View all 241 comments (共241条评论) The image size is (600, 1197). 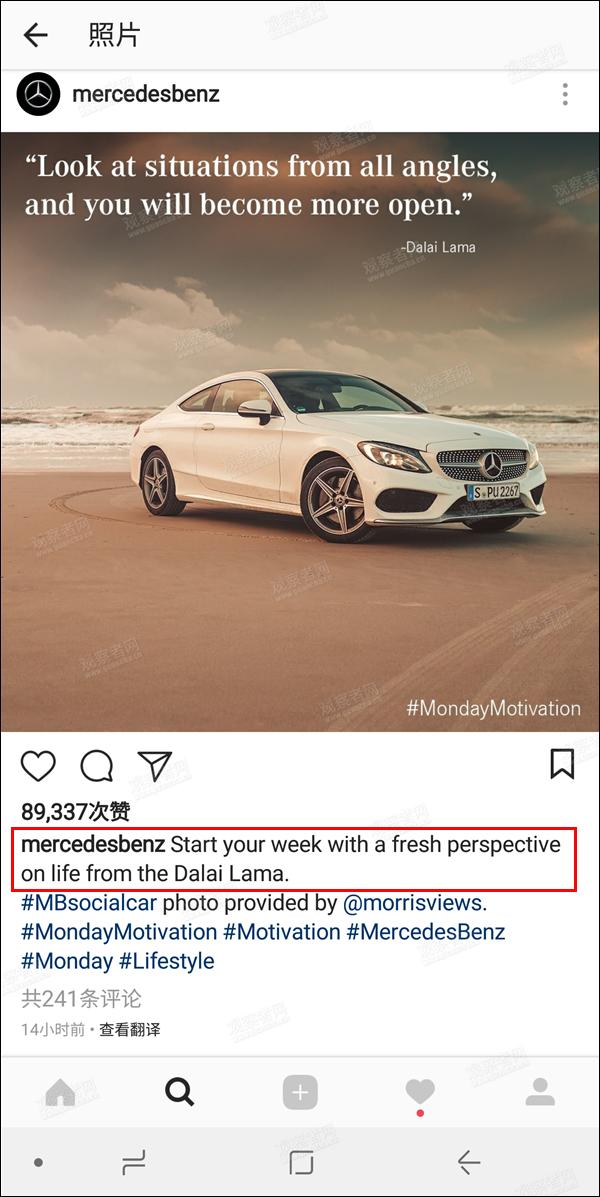81,998
